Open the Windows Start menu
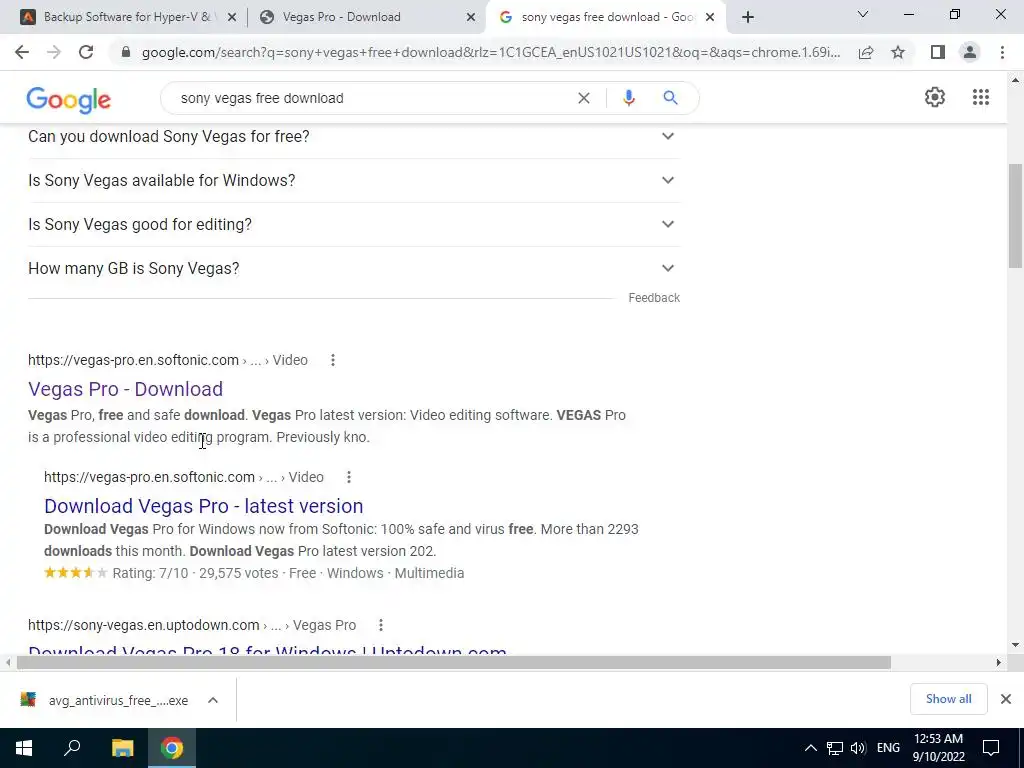Image resolution: width=1024 pixels, height=768 pixels. click(24, 748)
